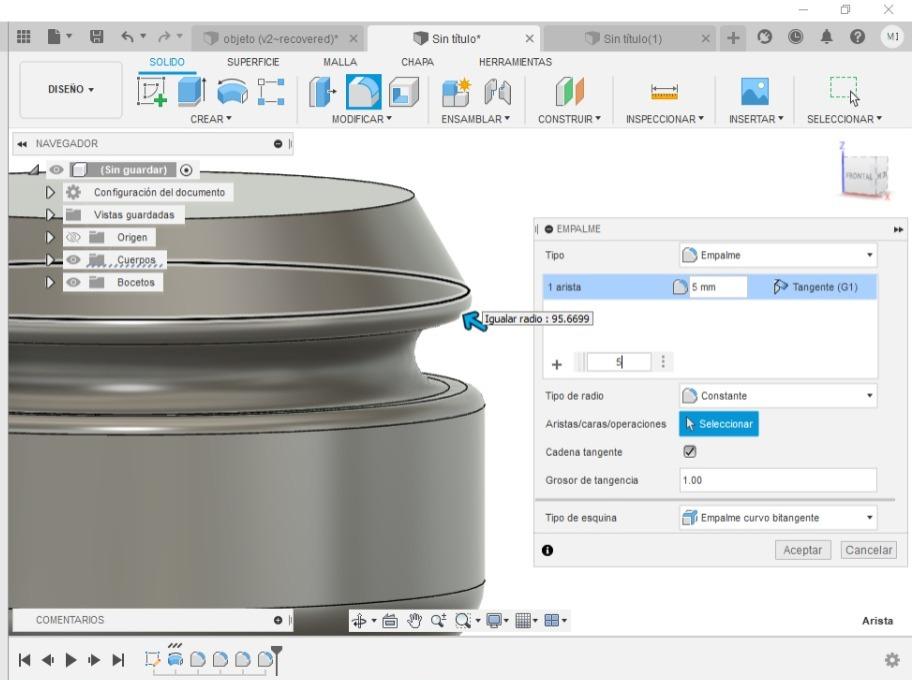912x680 pixels.
Task: Select the Shell tool
Action: tap(404, 92)
